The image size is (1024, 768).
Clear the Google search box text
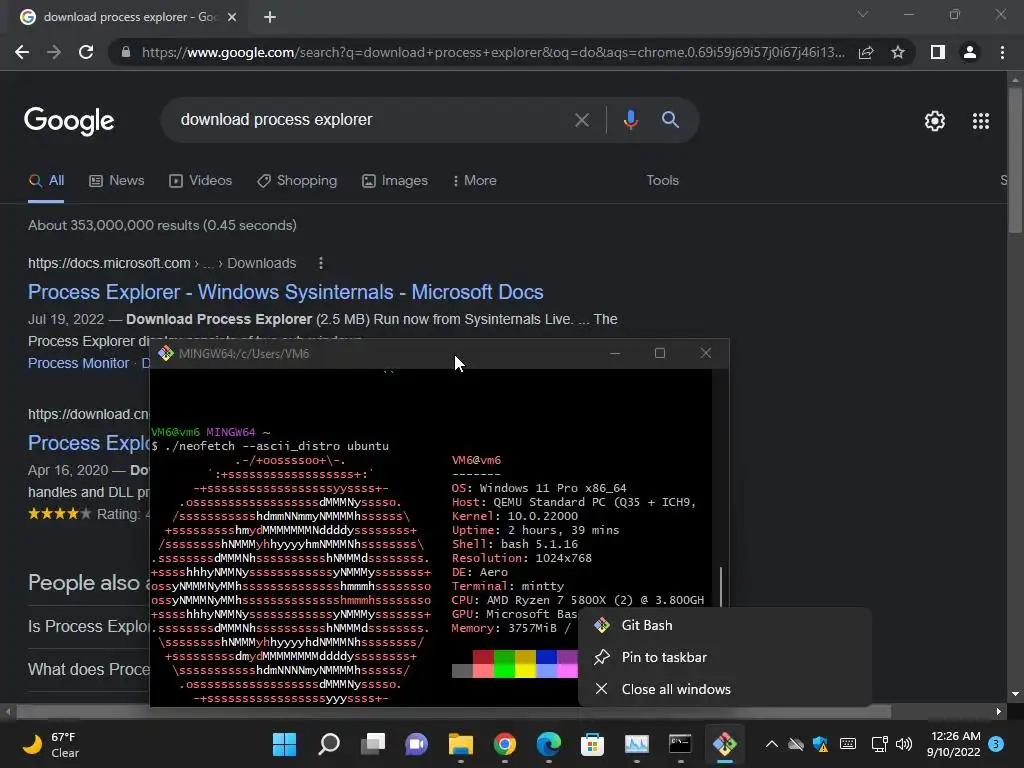pyautogui.click(x=581, y=120)
